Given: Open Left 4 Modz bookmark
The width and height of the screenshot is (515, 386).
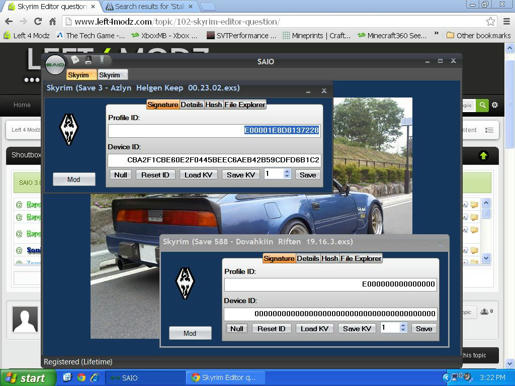Looking at the screenshot, I should pos(27,35).
